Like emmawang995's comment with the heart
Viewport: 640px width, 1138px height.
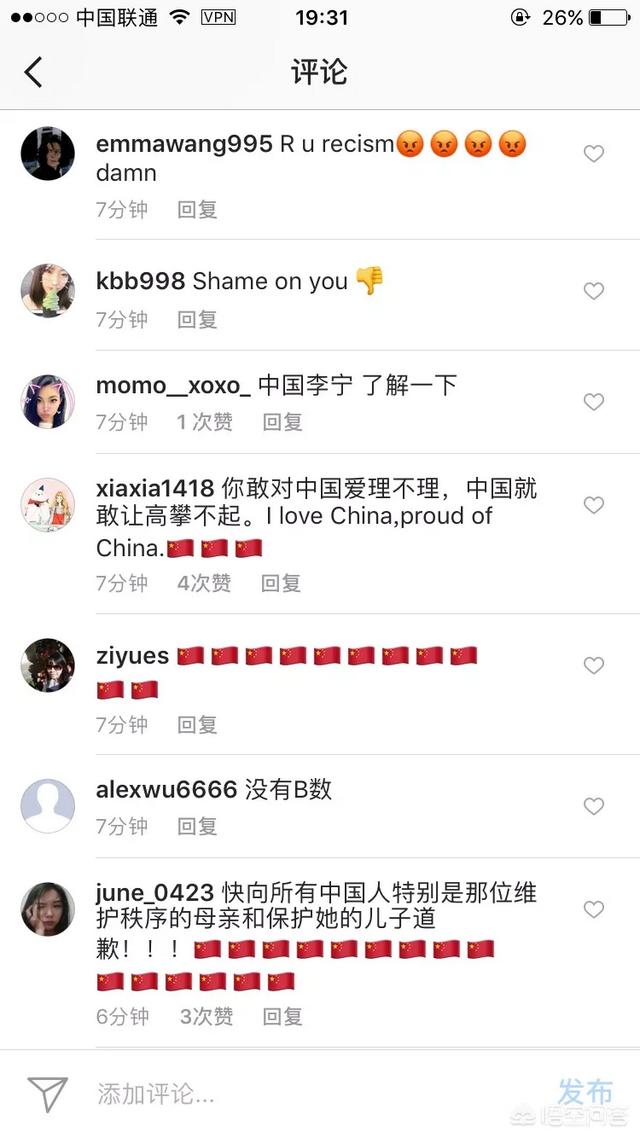click(x=594, y=153)
